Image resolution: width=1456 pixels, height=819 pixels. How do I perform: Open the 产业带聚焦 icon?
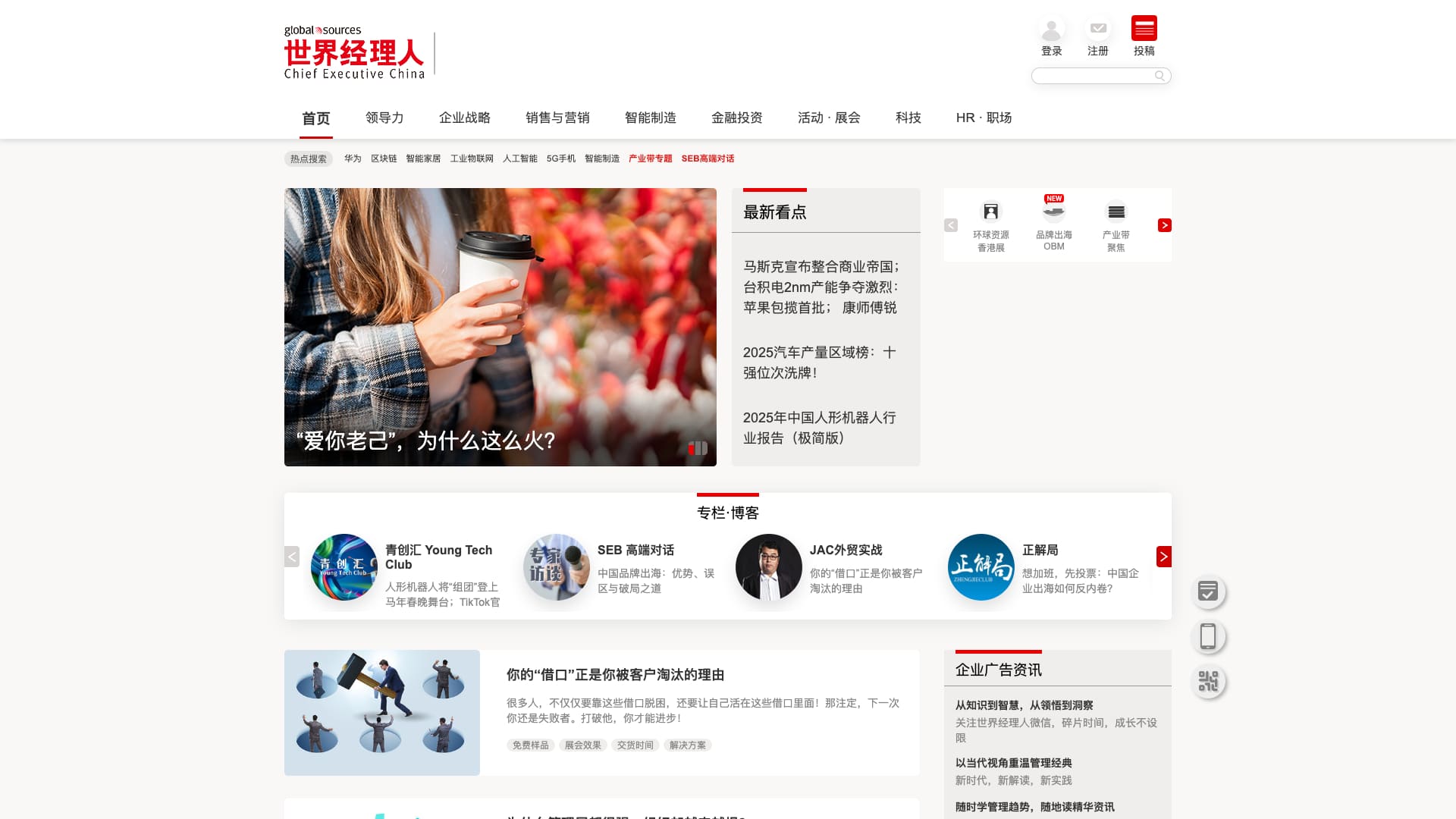pyautogui.click(x=1116, y=212)
